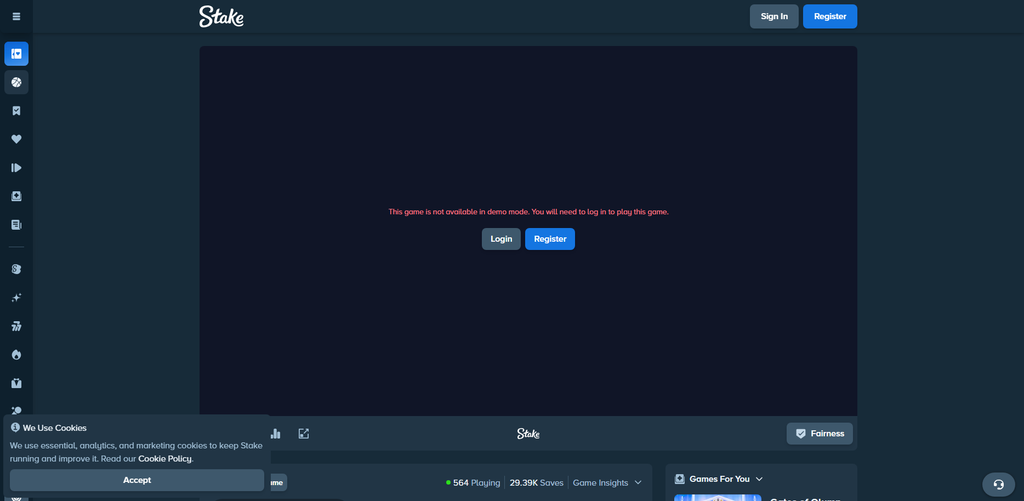Open the sparkle icon in sidebar

coord(16,298)
